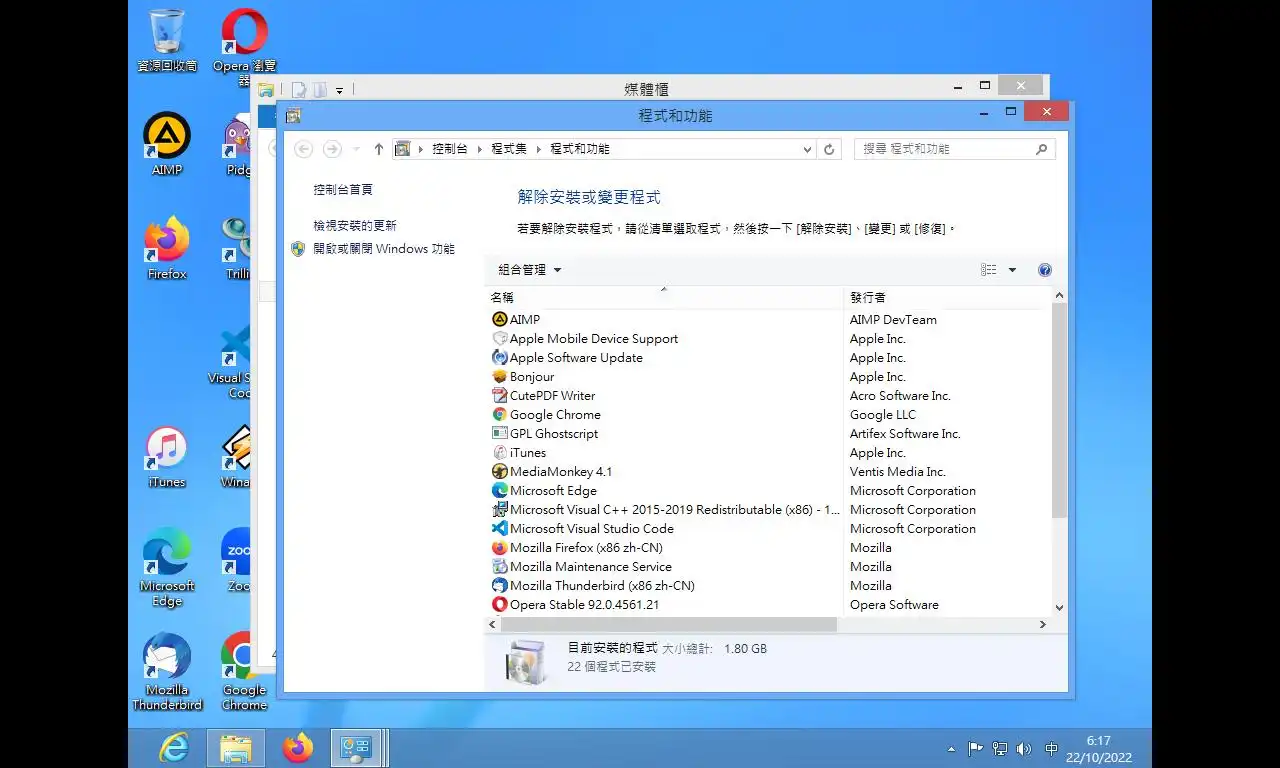Click Mozilla Firefox icon in program list
The height and width of the screenshot is (768, 1280).
pyautogui.click(x=500, y=547)
